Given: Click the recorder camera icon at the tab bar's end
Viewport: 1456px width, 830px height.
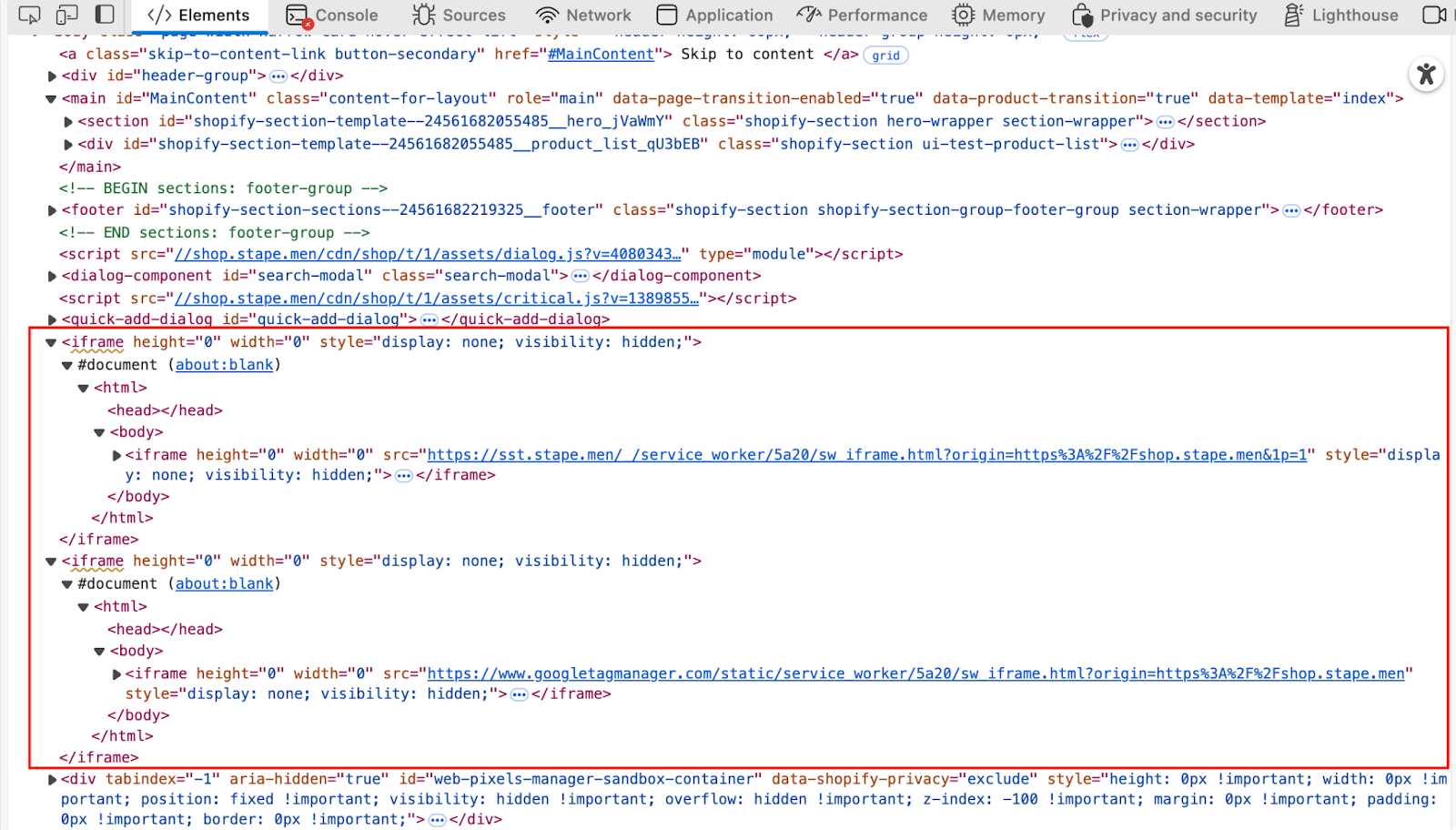Looking at the screenshot, I should [1434, 15].
